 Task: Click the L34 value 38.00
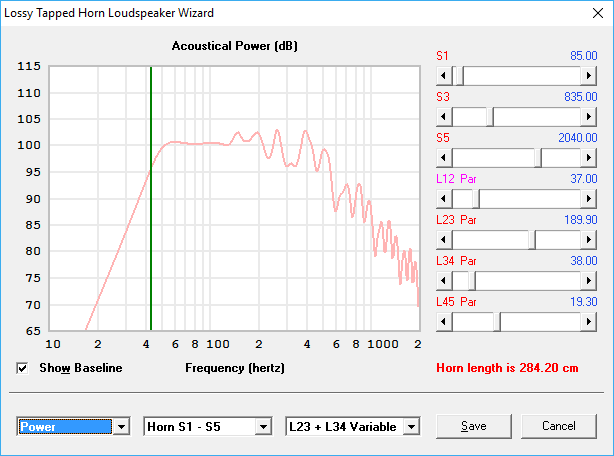coord(583,261)
